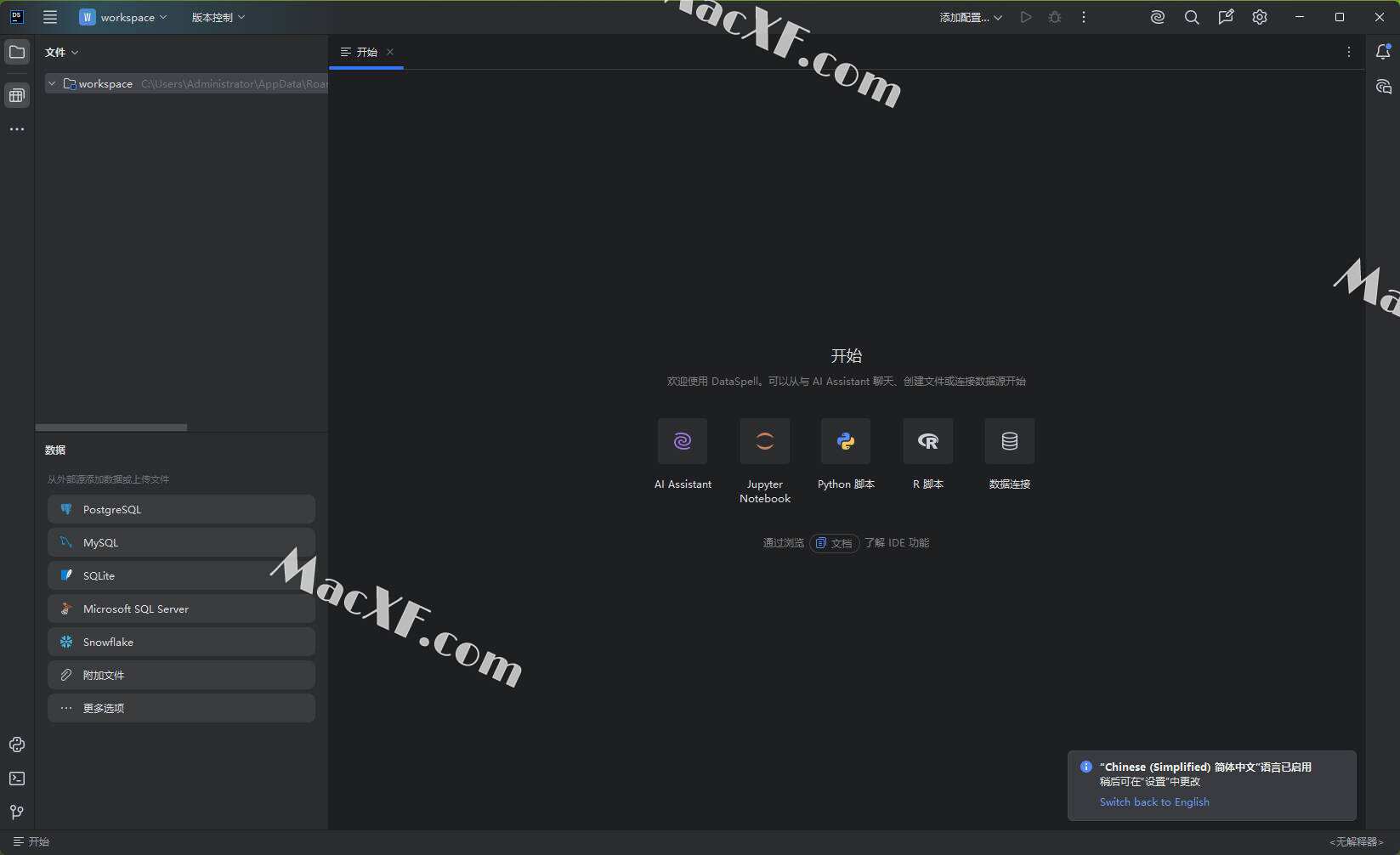The width and height of the screenshot is (1400, 855).
Task: Open the Notifications bell
Action: (x=1383, y=52)
